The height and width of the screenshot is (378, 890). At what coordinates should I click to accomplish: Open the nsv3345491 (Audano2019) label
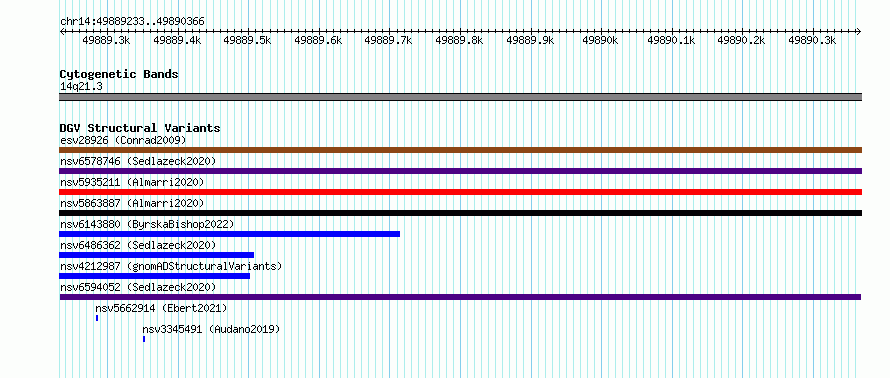point(211,329)
